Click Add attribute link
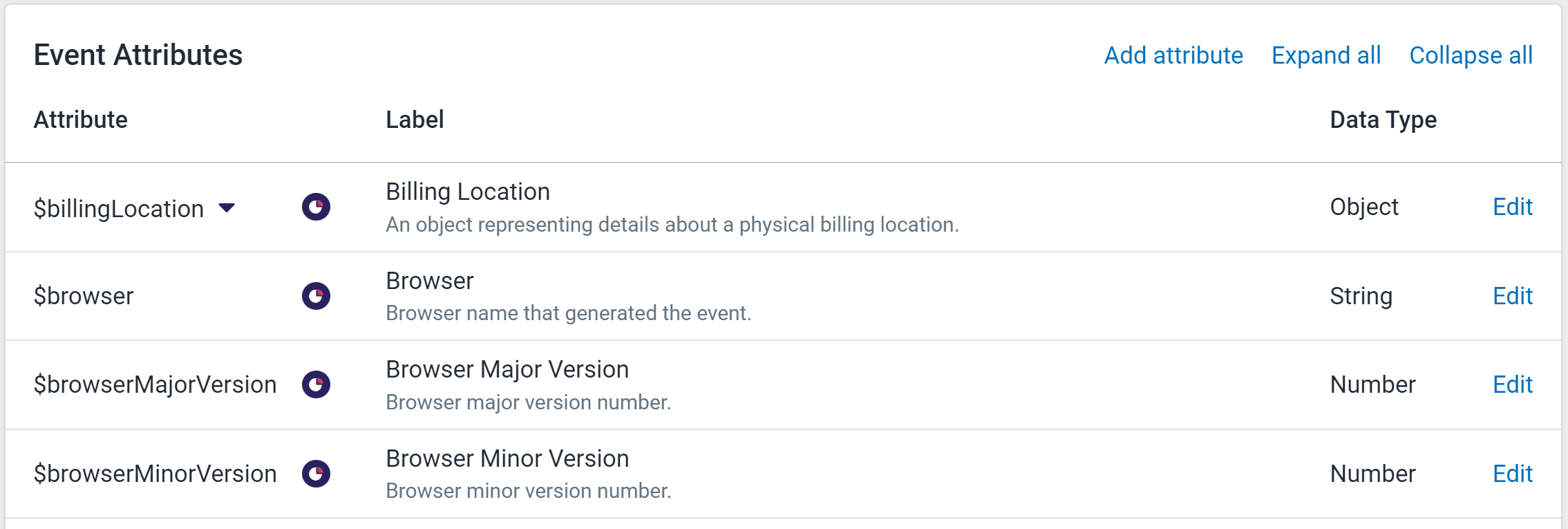The height and width of the screenshot is (529, 1568). 1173,55
